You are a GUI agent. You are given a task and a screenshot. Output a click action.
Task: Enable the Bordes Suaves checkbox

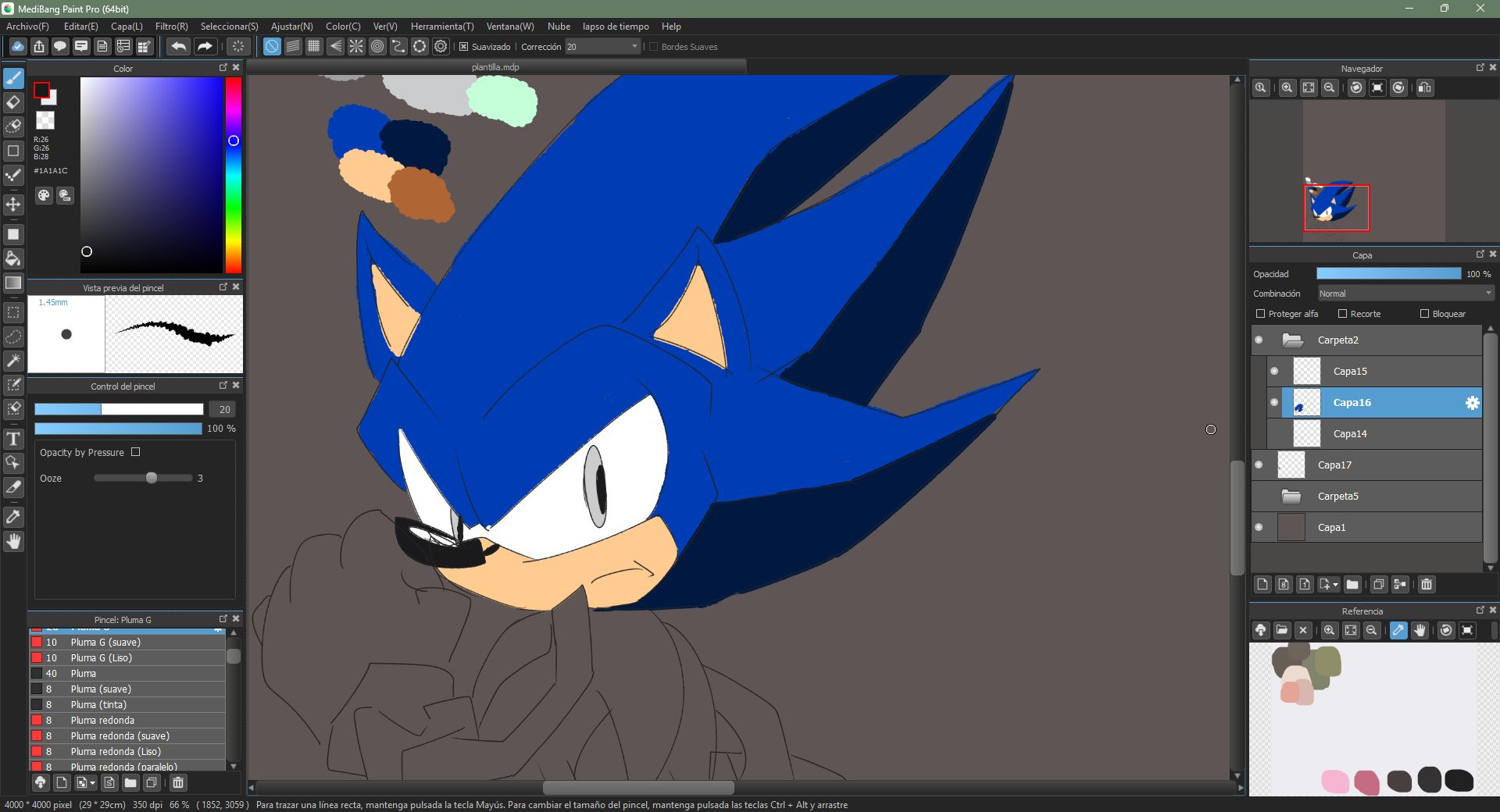[x=653, y=47]
